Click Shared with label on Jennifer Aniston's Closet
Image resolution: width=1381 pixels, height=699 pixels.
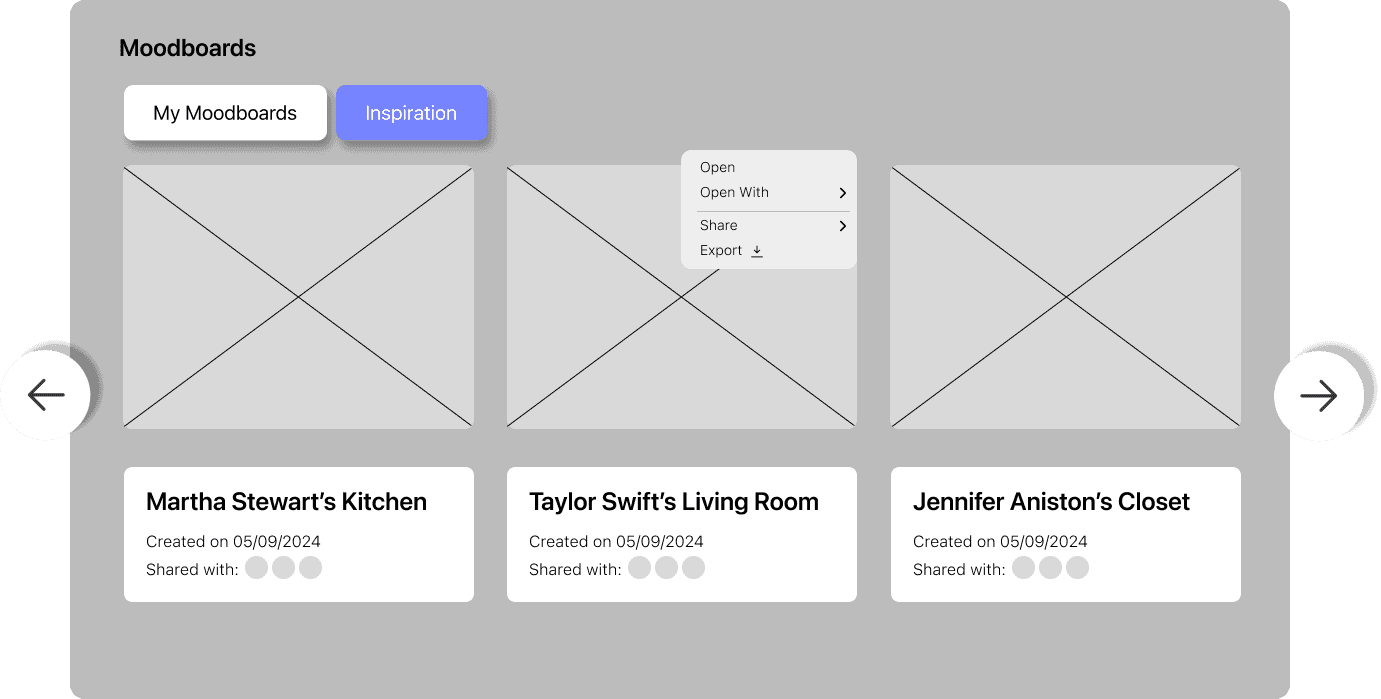959,569
